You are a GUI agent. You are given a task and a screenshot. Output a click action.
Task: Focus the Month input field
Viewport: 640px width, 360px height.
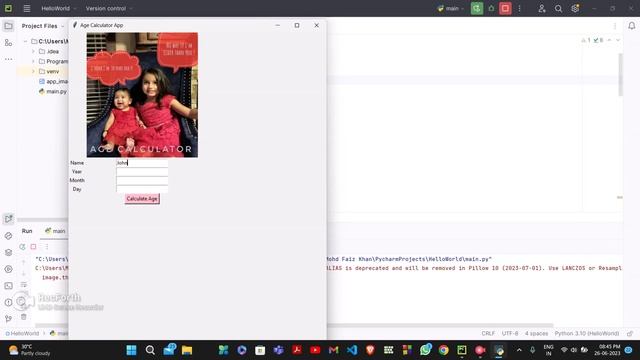point(142,180)
